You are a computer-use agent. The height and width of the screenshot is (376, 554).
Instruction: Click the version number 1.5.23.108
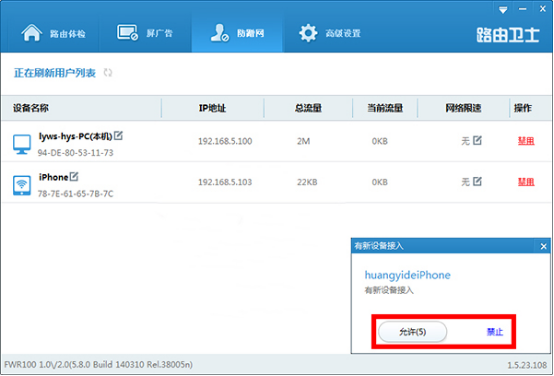pyautogui.click(x=528, y=365)
